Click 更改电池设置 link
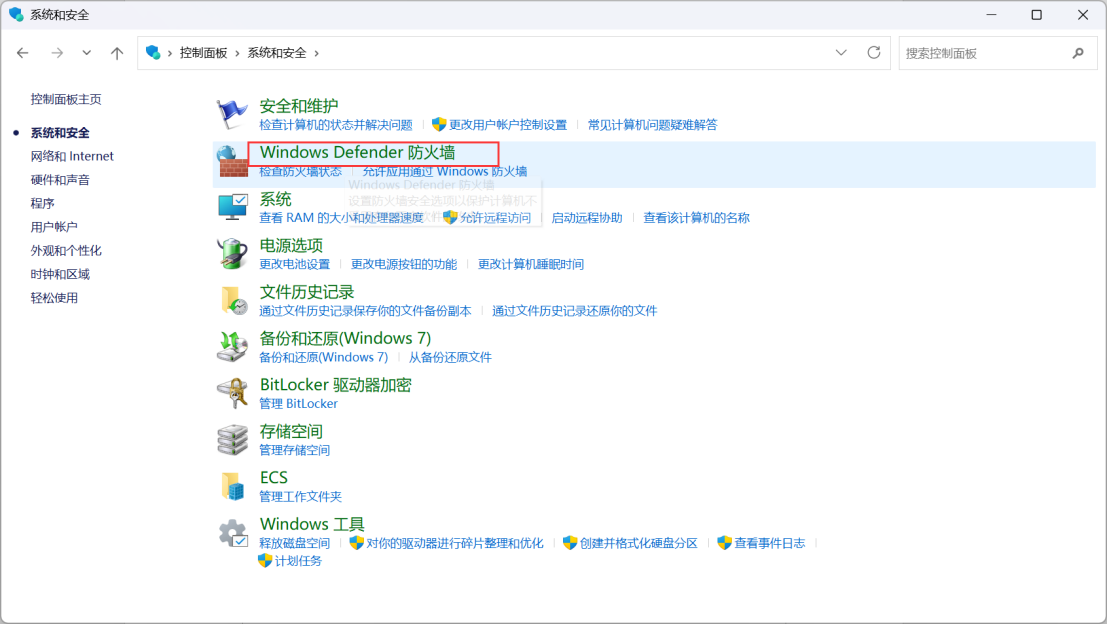 pos(295,264)
